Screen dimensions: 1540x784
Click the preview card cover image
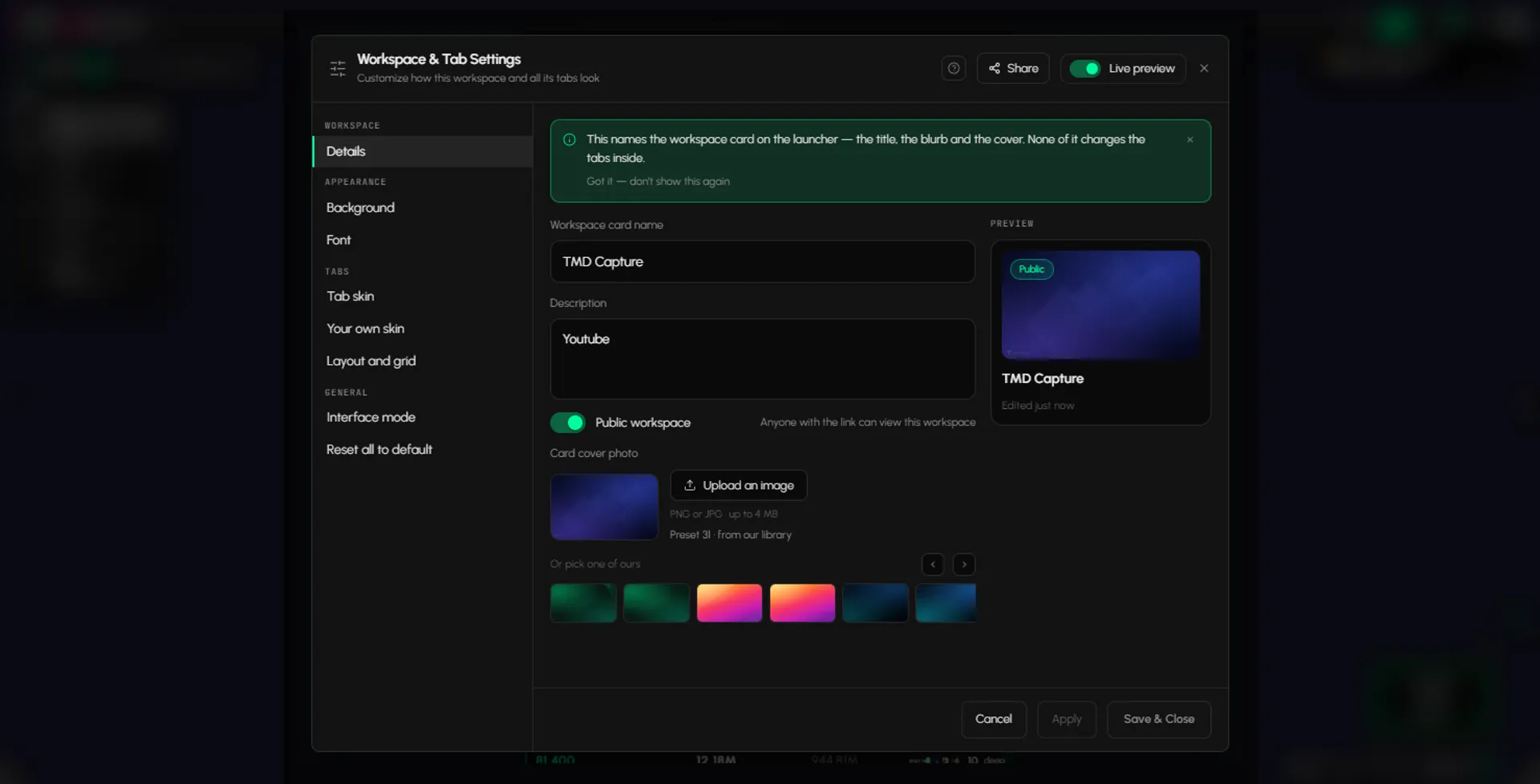coord(1100,305)
